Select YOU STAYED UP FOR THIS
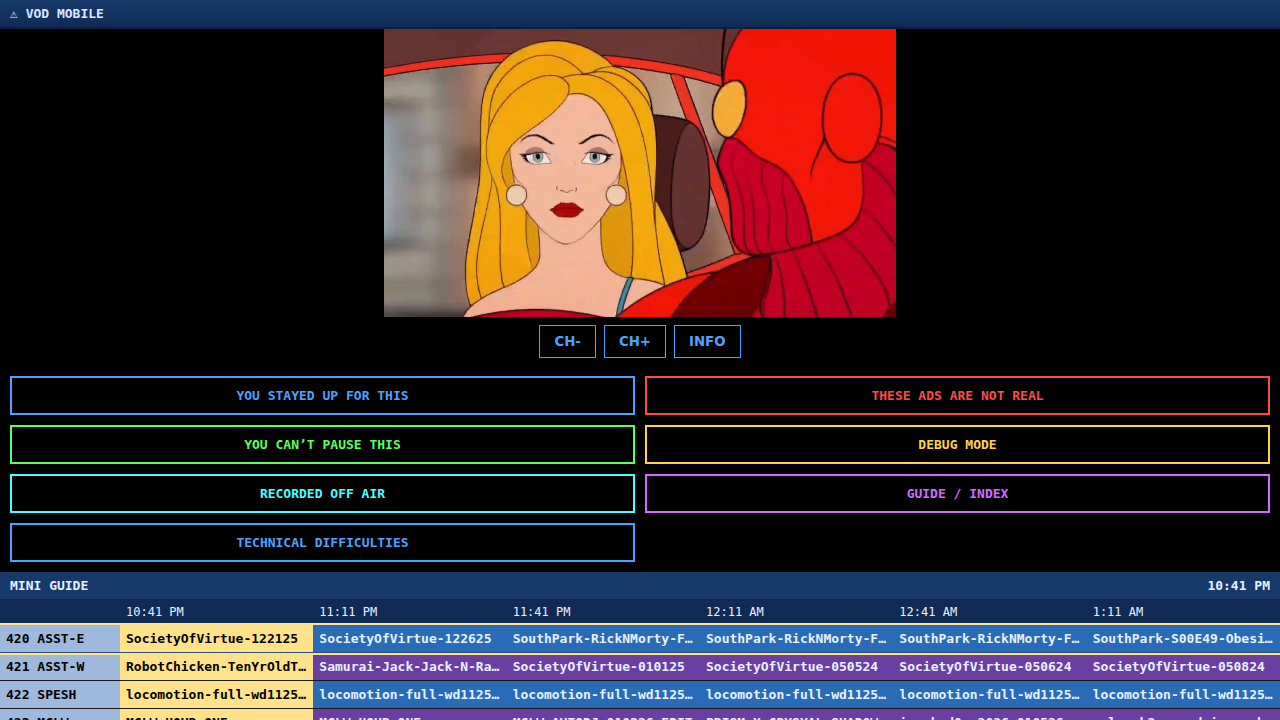 coord(322,395)
